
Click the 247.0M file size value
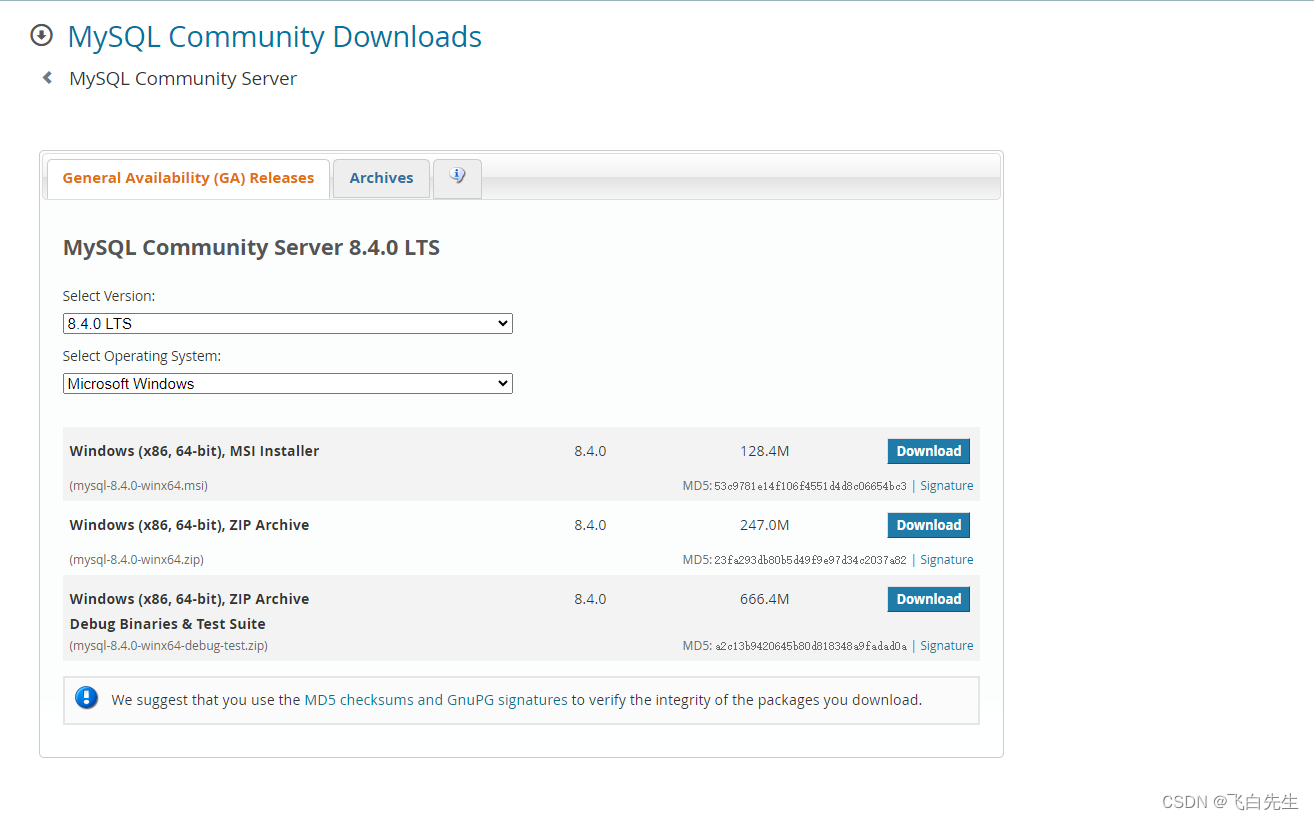click(765, 525)
